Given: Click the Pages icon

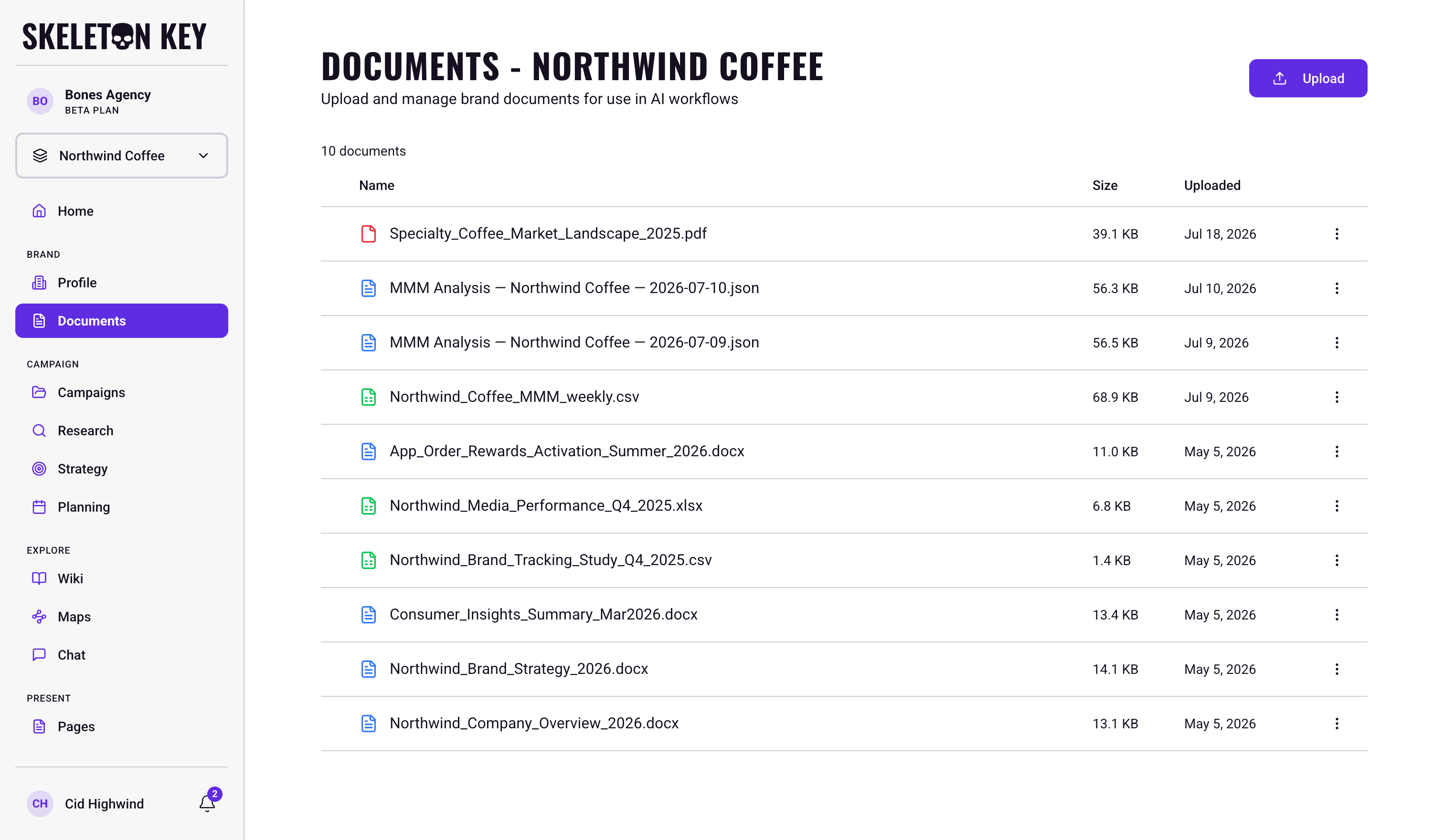Looking at the screenshot, I should (39, 726).
